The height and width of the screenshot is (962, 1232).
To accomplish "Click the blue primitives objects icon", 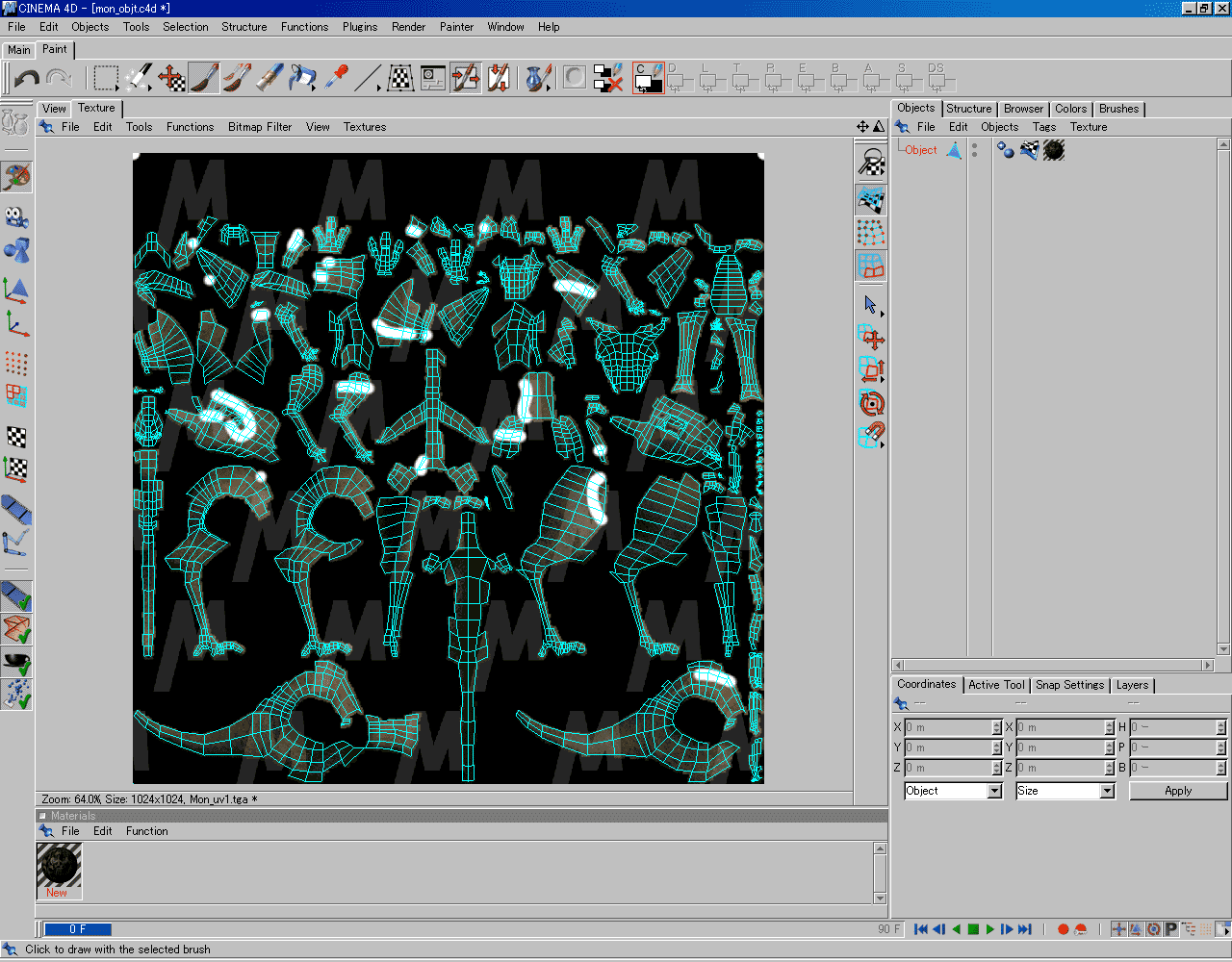I will (16, 250).
